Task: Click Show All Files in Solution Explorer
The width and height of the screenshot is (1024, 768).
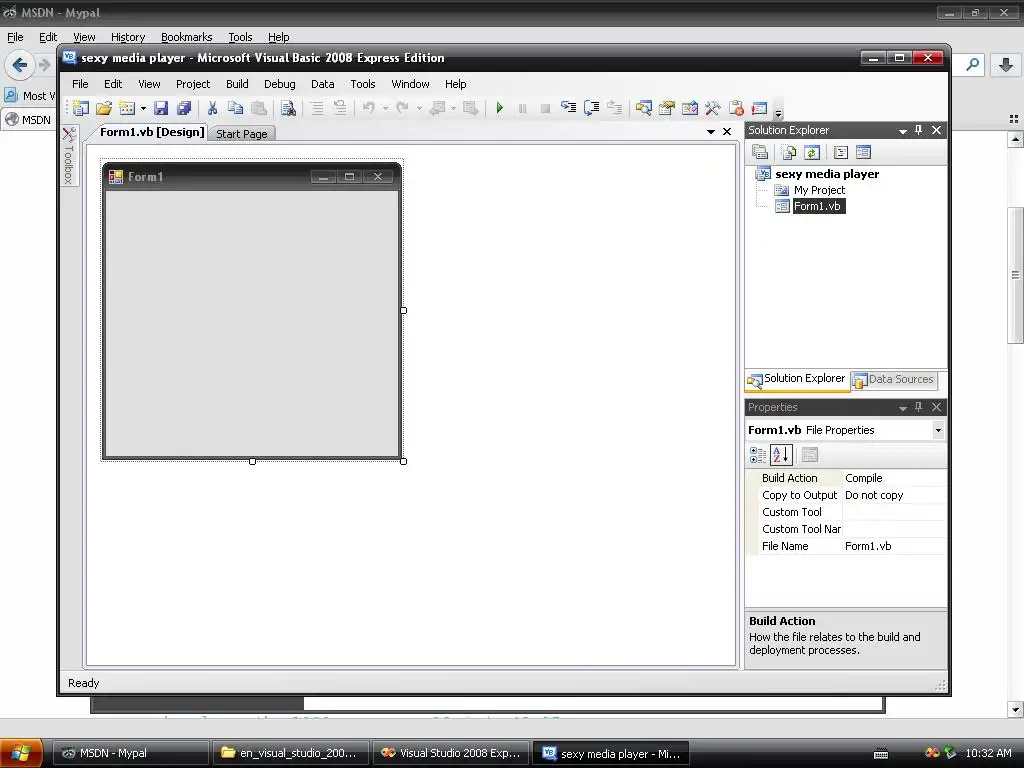Action: pos(789,152)
